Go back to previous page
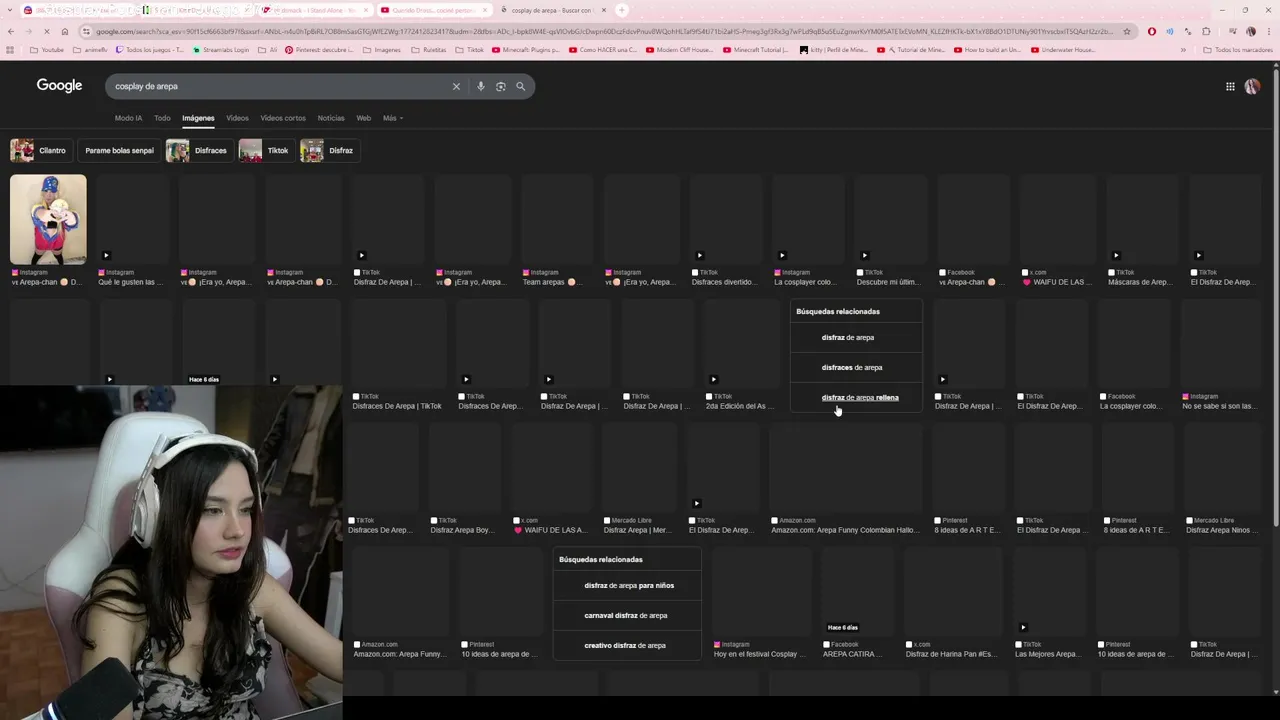Screen dimensions: 1280x720 (11, 31)
